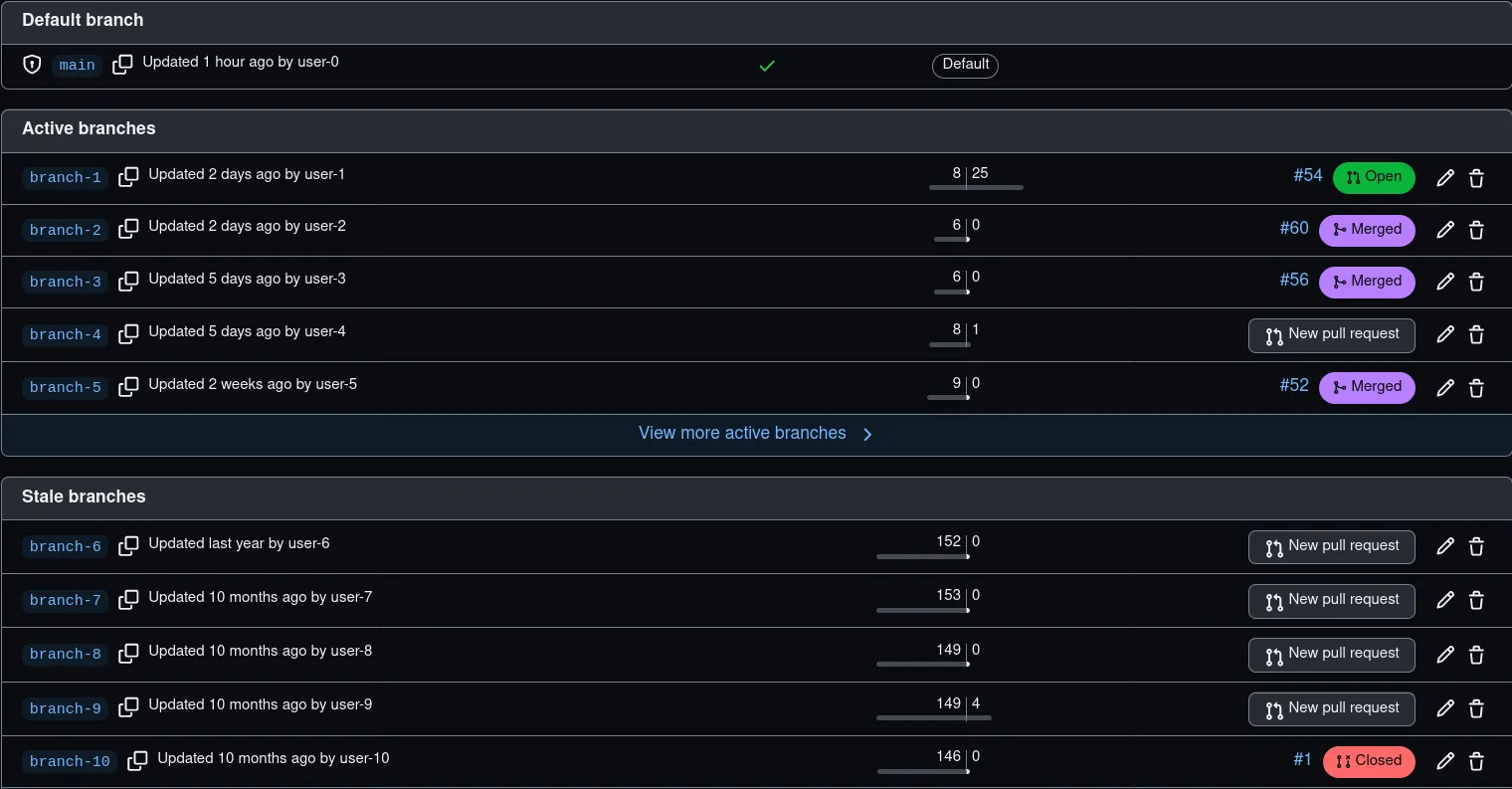
Task: Delete branch-7 with the trash icon
Action: [x=1476, y=600]
